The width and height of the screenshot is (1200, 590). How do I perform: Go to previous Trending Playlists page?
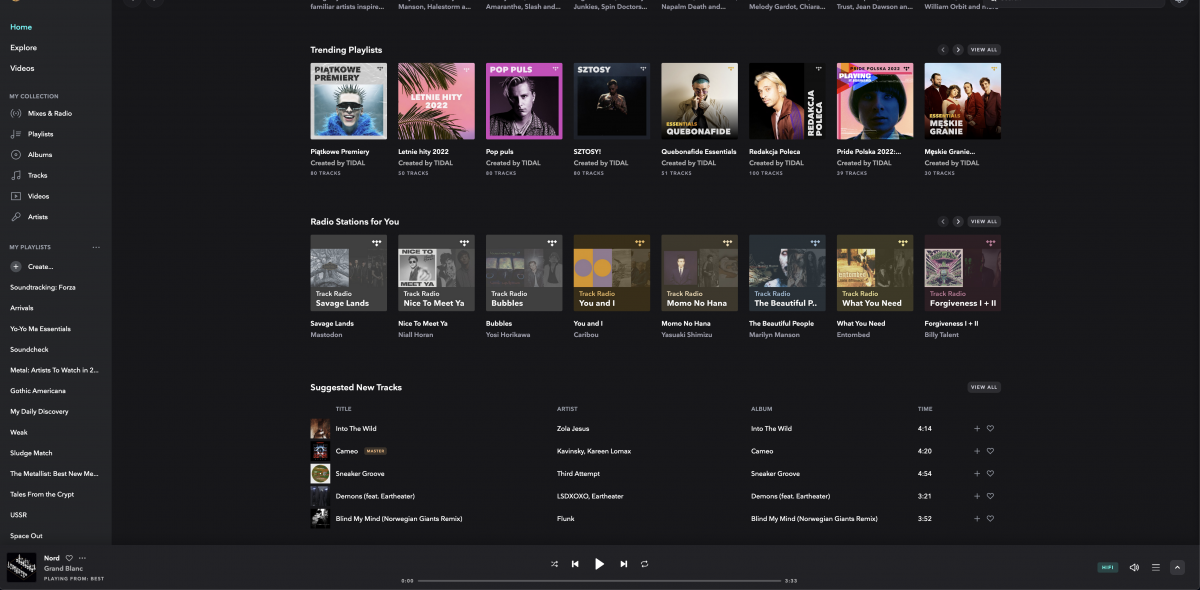pyautogui.click(x=942, y=49)
